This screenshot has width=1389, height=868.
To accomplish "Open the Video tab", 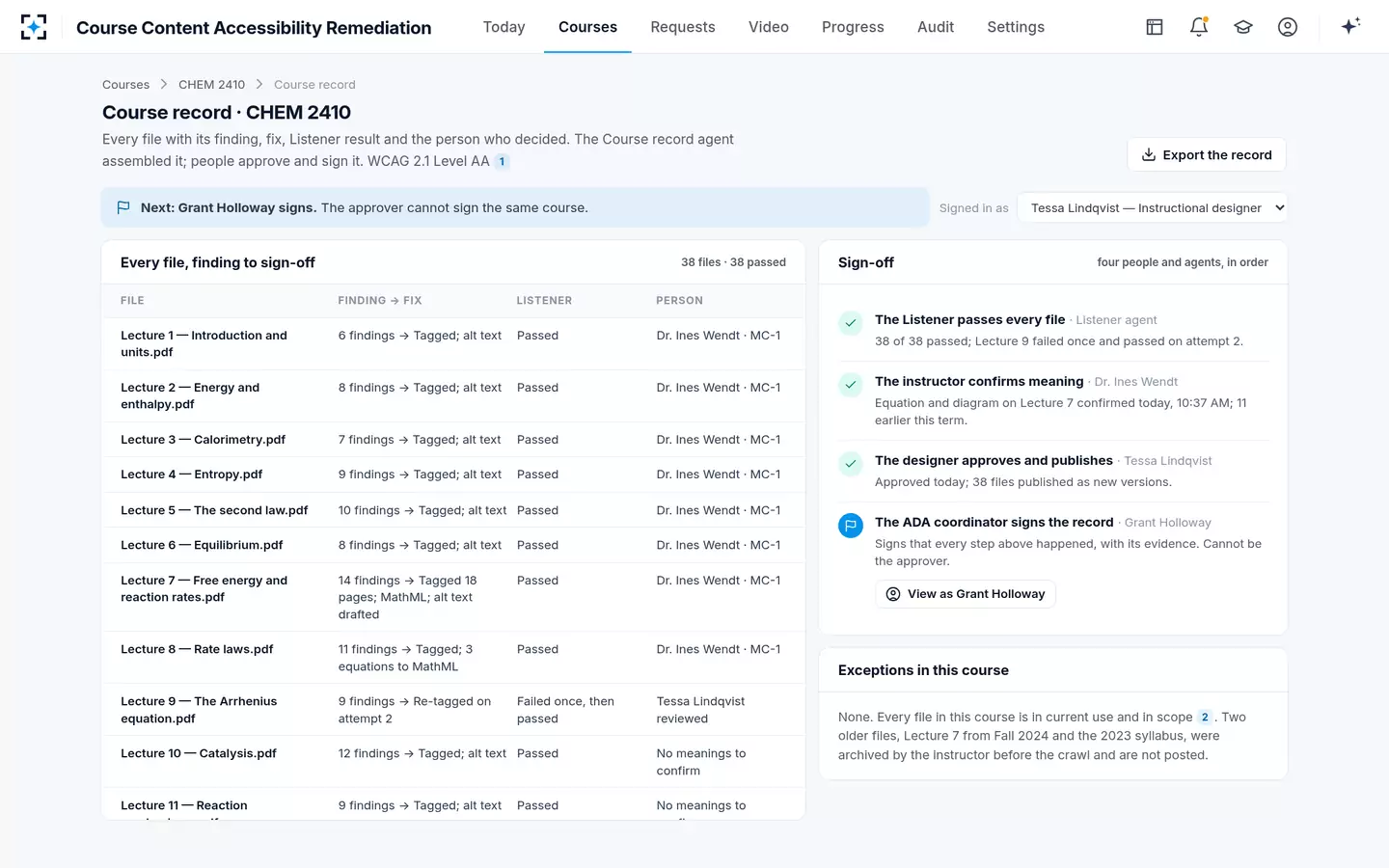I will (769, 27).
